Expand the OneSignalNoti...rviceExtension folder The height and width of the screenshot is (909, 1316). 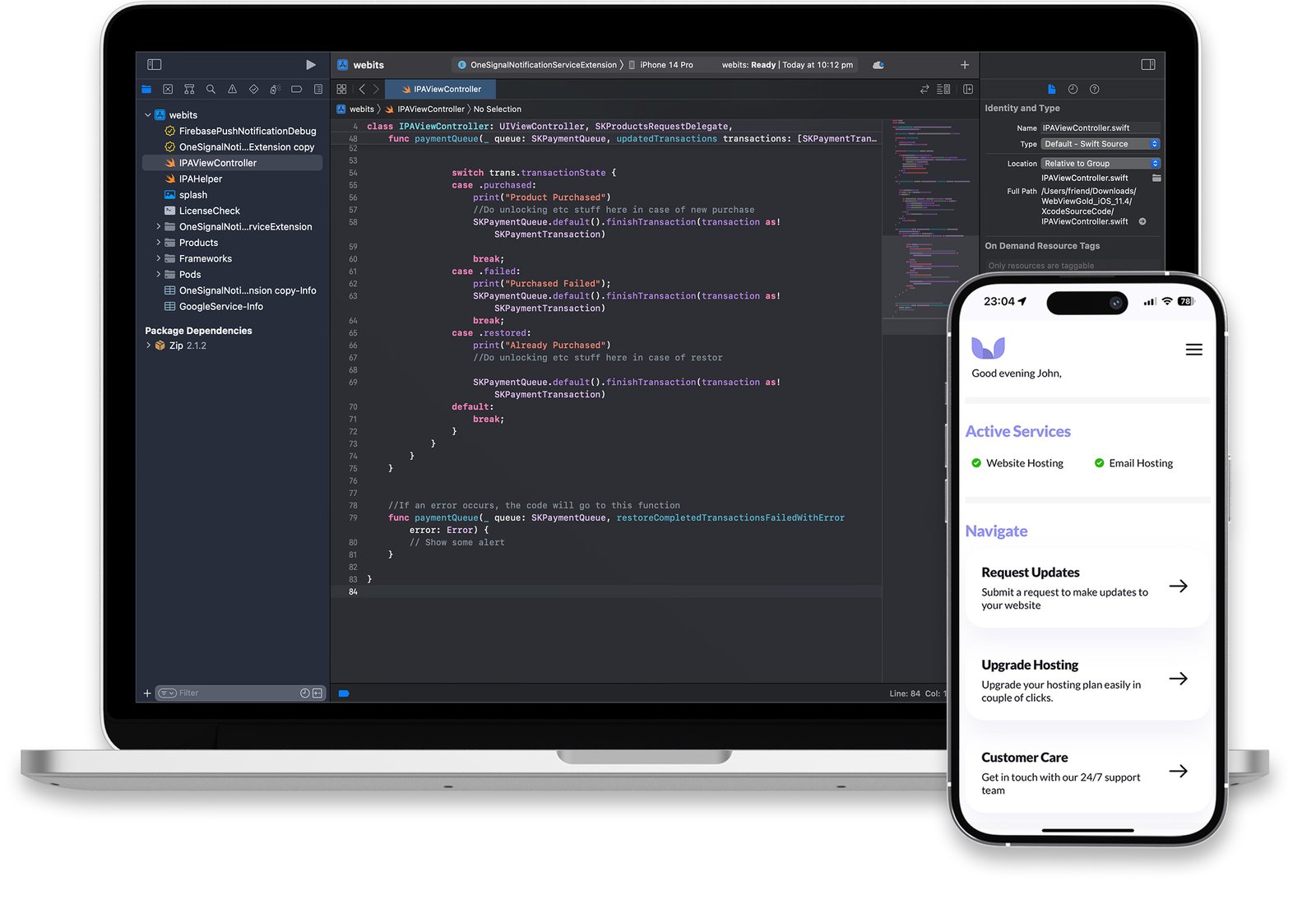click(x=158, y=226)
